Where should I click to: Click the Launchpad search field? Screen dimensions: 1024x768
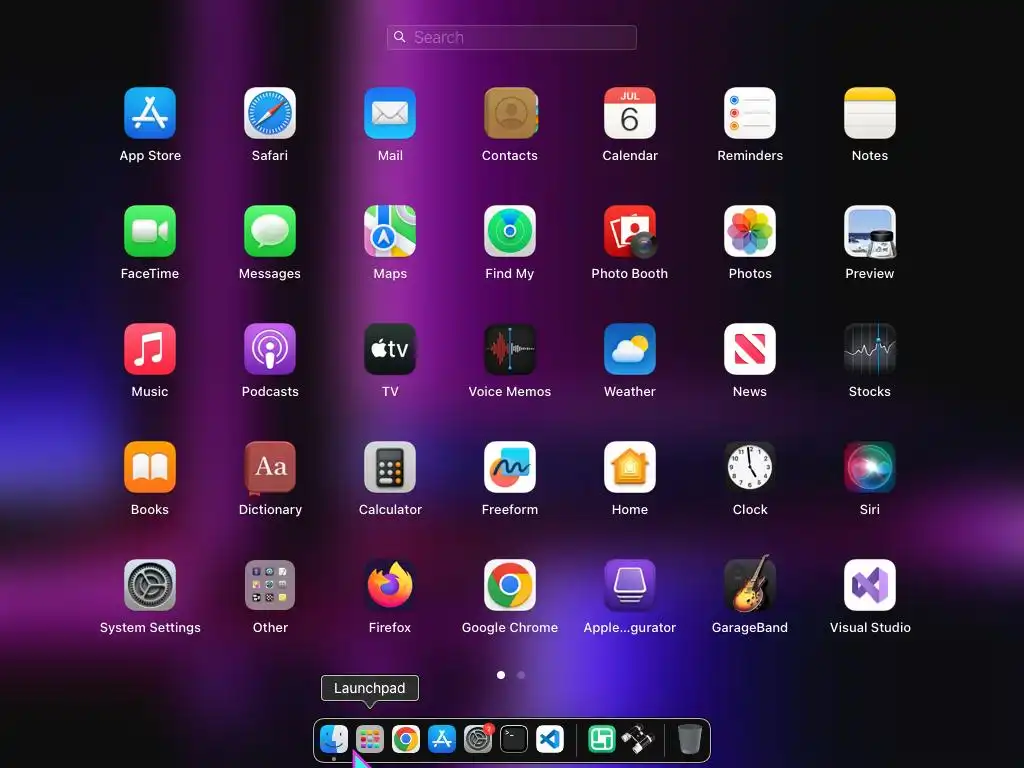coord(511,37)
